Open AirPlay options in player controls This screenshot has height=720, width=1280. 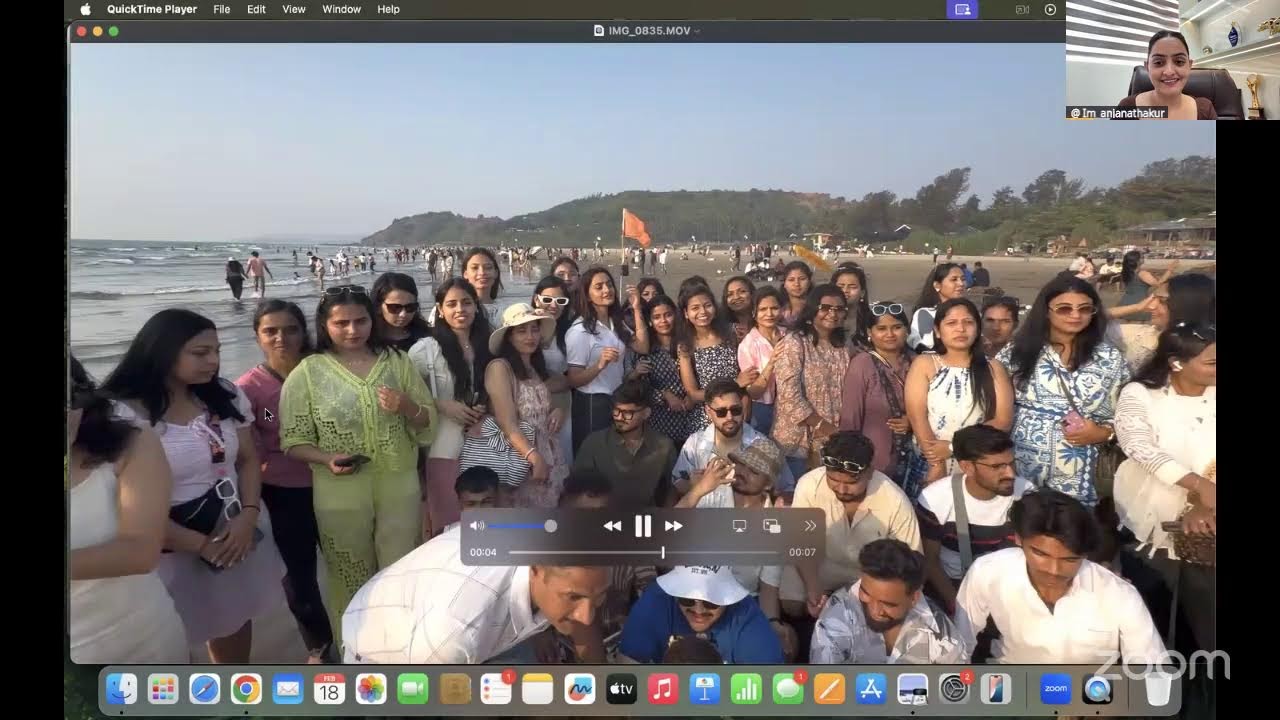[x=739, y=526]
